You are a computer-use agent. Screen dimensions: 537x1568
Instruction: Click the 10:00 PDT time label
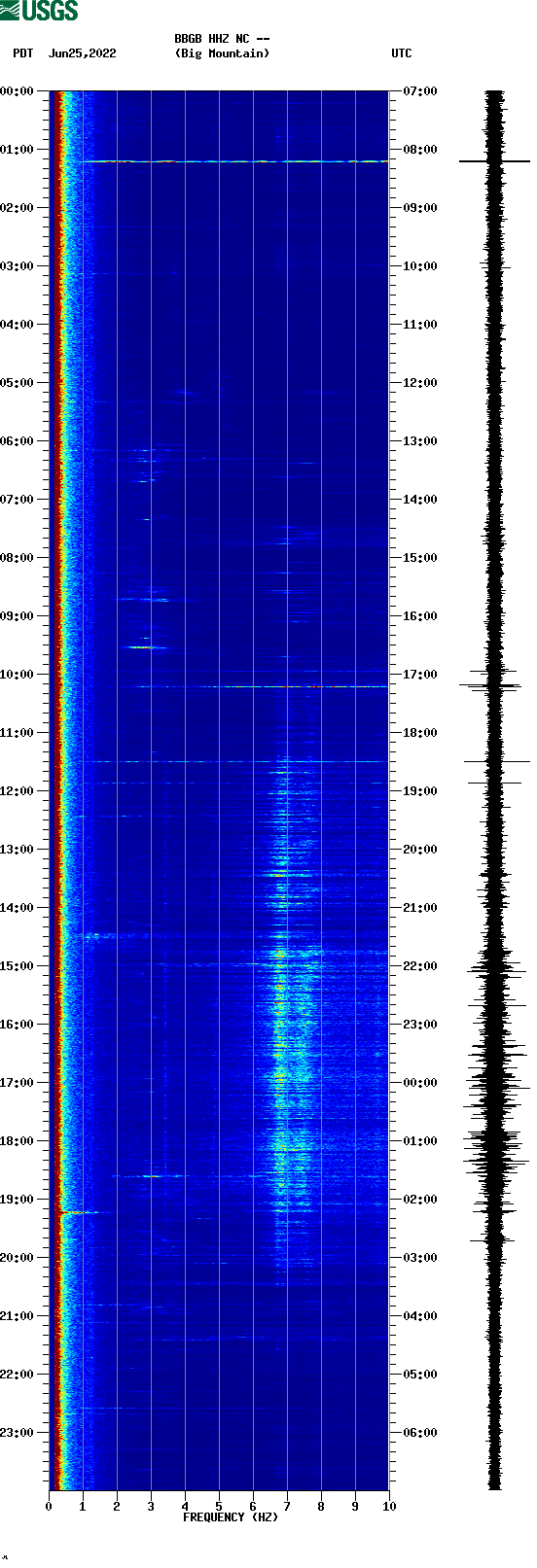(18, 675)
